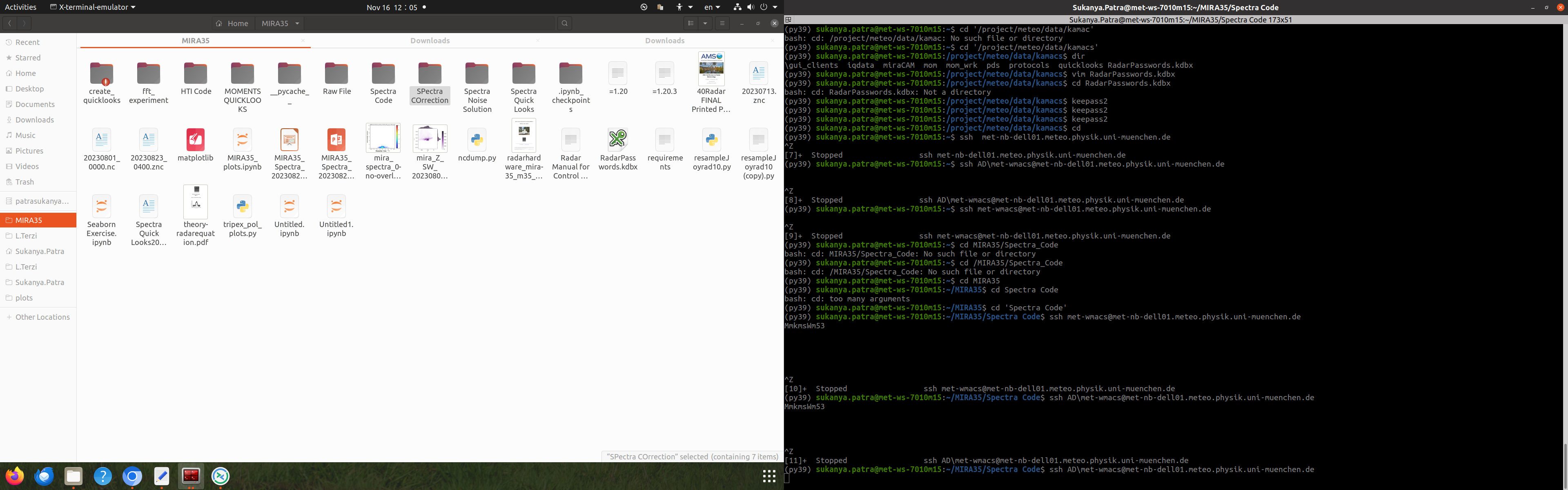
Task: Open the en keyboard language dropdown
Action: coord(712,7)
